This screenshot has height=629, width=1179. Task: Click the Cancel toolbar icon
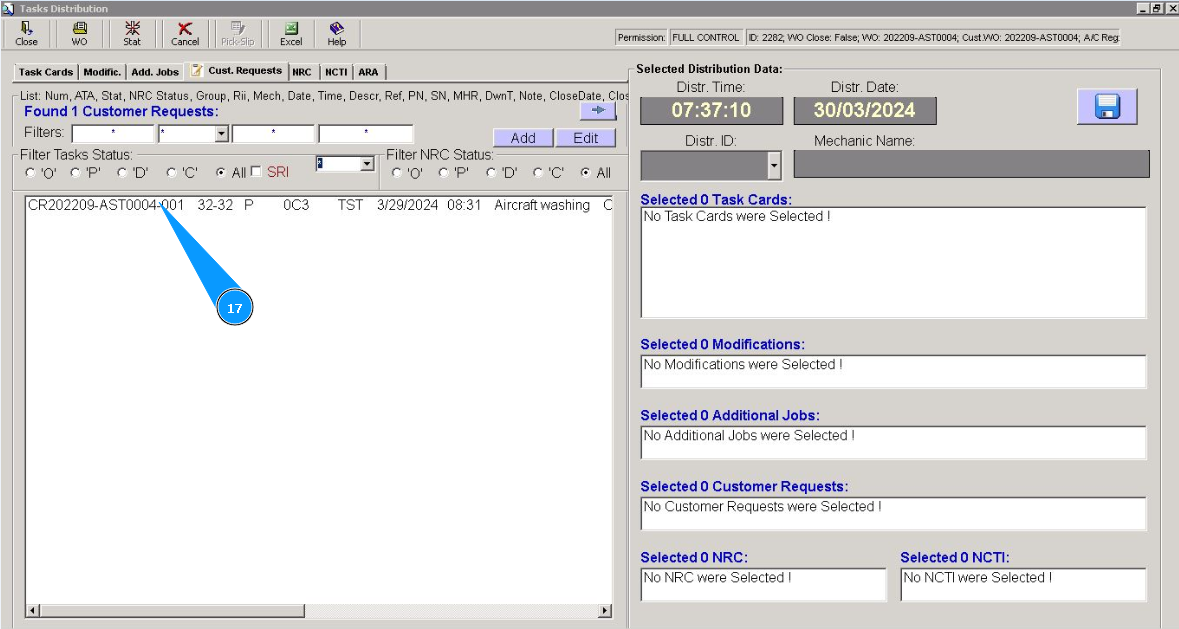(x=184, y=34)
